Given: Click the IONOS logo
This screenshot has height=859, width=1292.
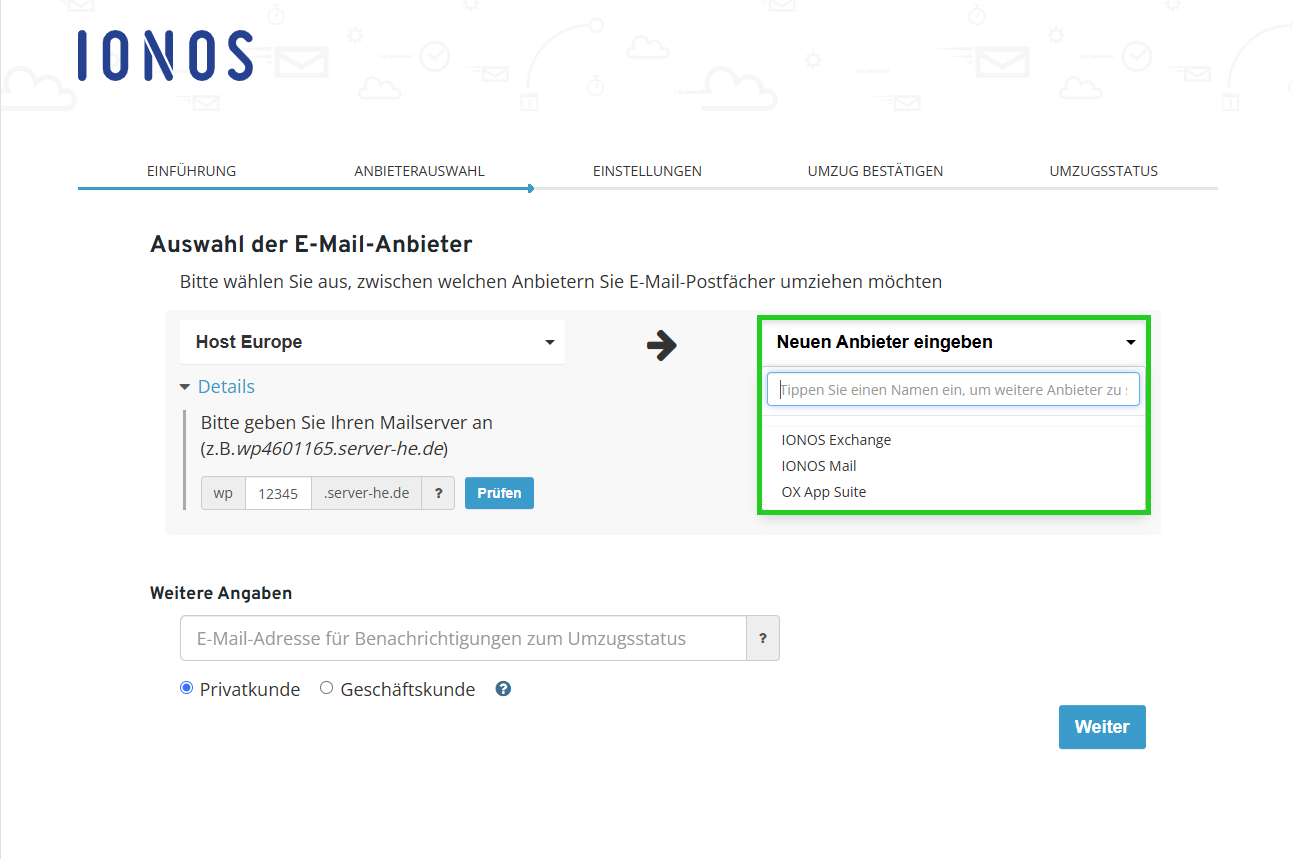Looking at the screenshot, I should (165, 55).
